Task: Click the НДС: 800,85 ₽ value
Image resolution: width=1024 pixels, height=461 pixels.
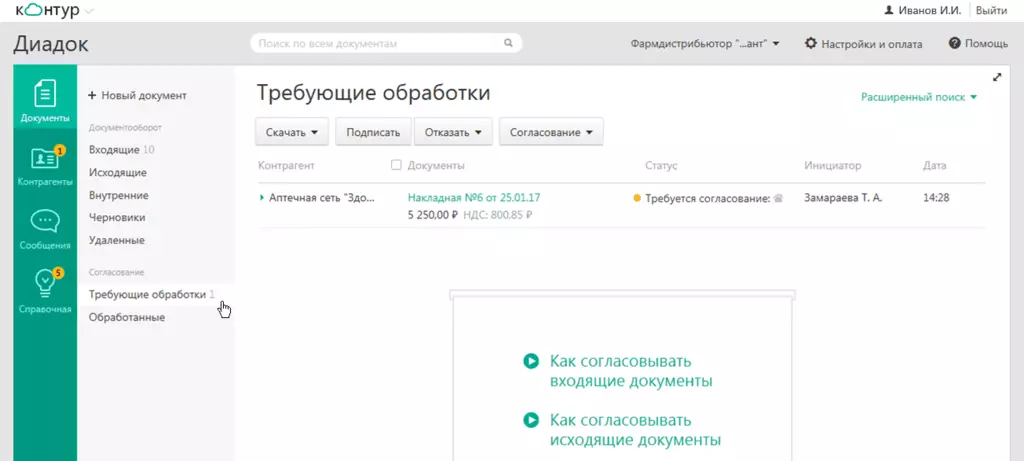Action: pos(497,214)
